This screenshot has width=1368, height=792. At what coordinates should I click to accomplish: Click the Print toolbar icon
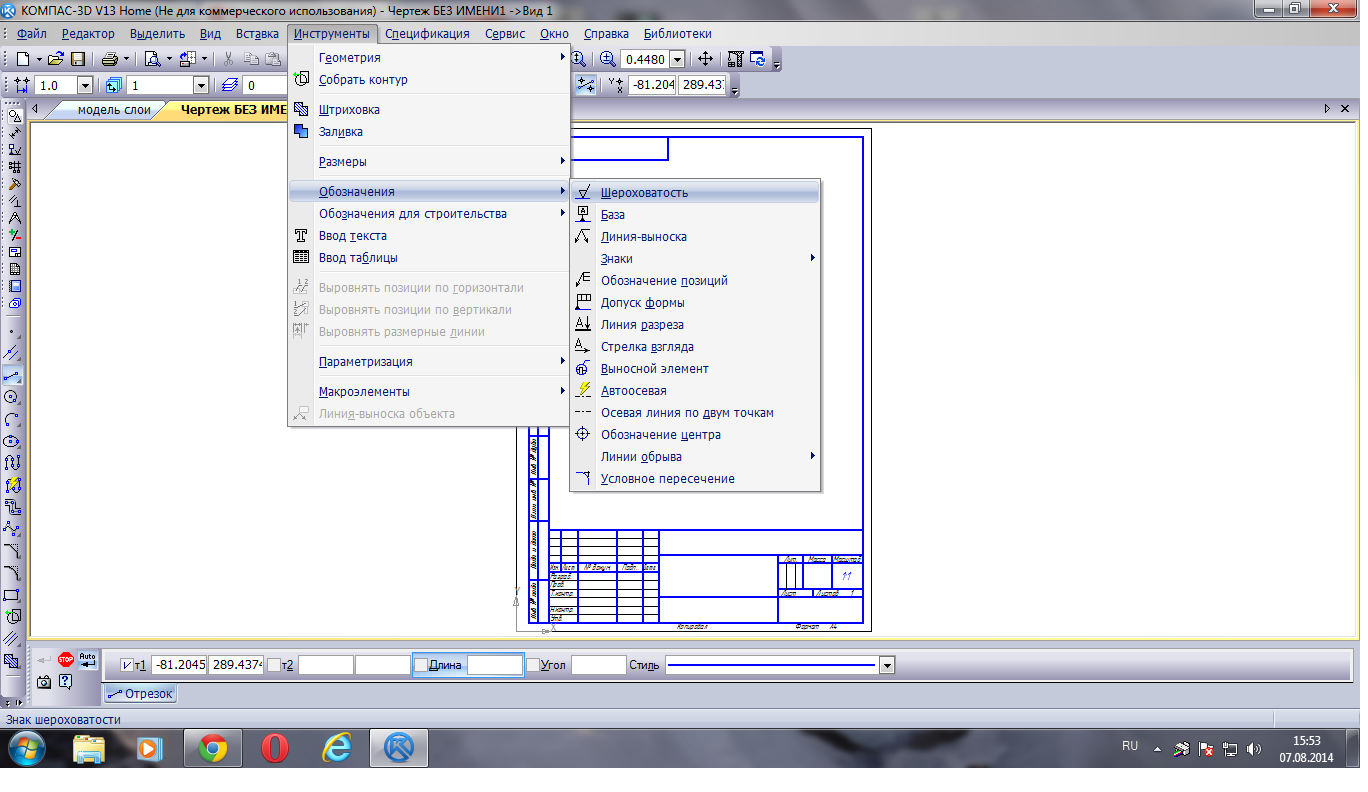click(x=109, y=59)
